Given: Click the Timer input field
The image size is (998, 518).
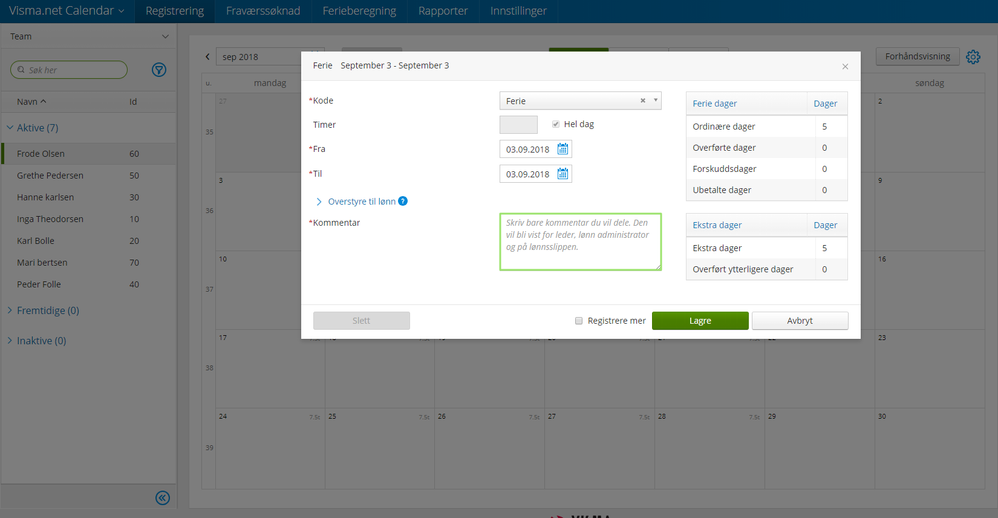Looking at the screenshot, I should 518,125.
